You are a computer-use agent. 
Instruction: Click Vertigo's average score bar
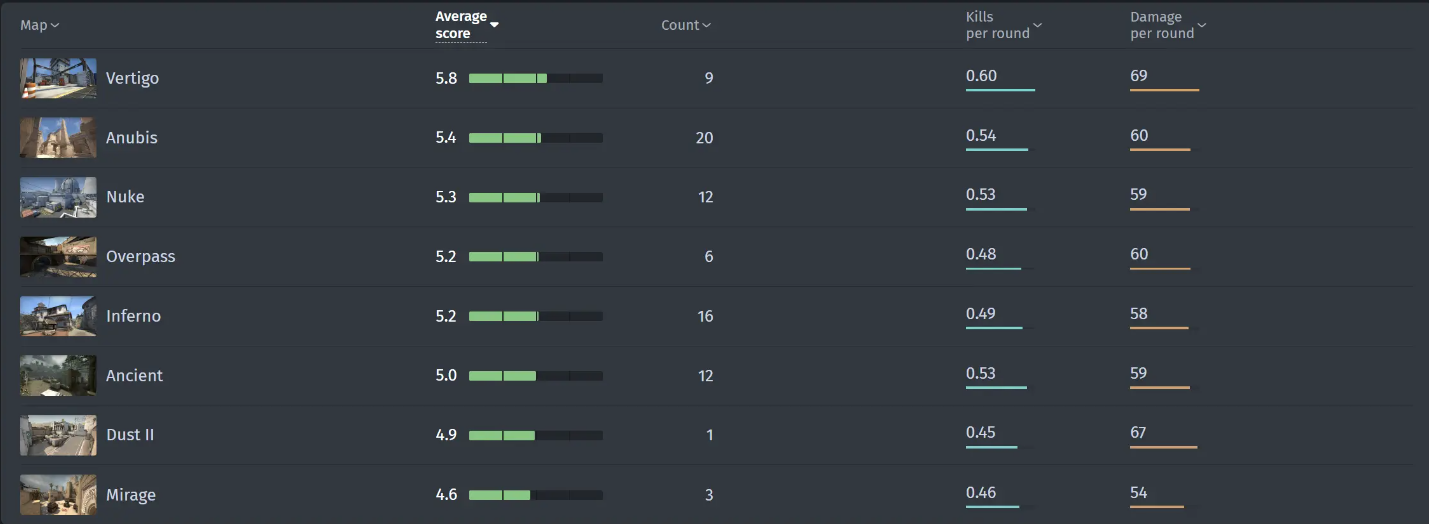click(535, 78)
